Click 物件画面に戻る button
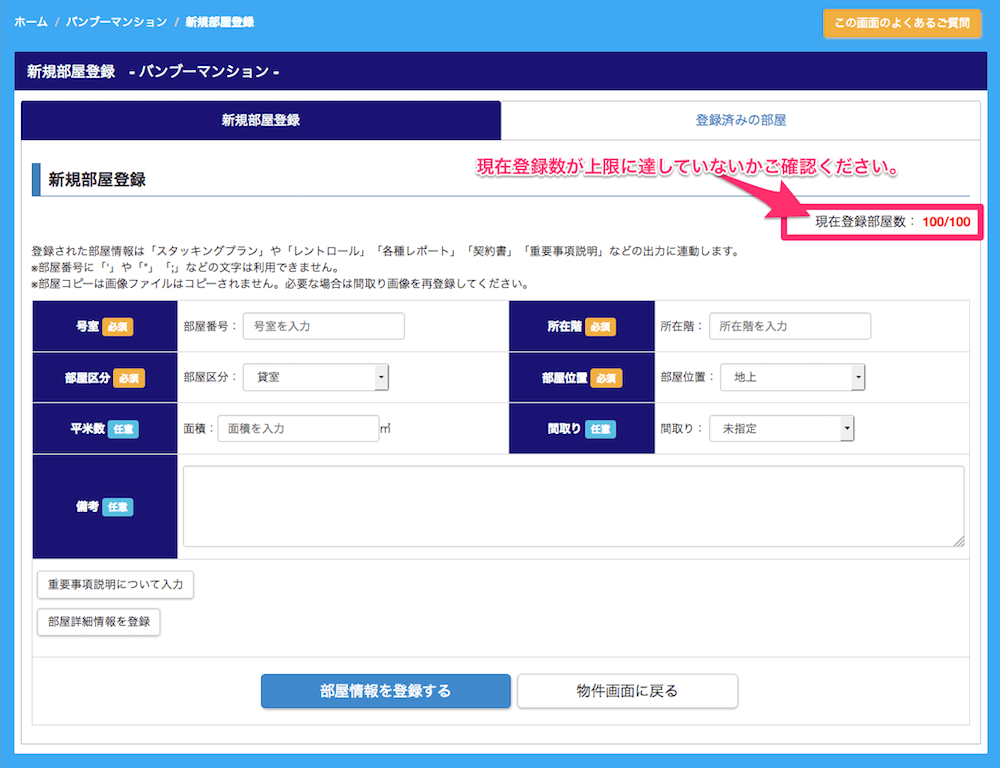 628,691
